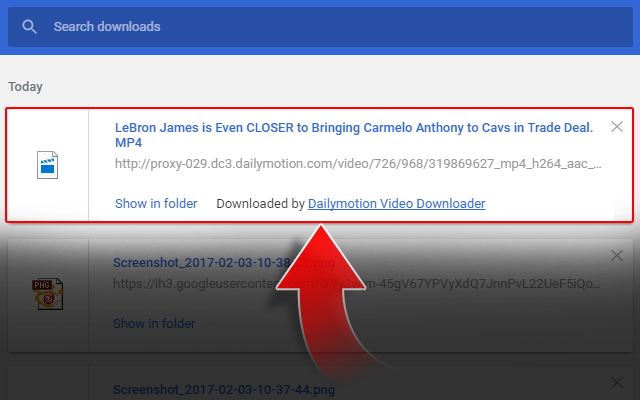The height and width of the screenshot is (400, 640).
Task: Open the Dailymotion Video Downloader extension link
Action: [396, 203]
